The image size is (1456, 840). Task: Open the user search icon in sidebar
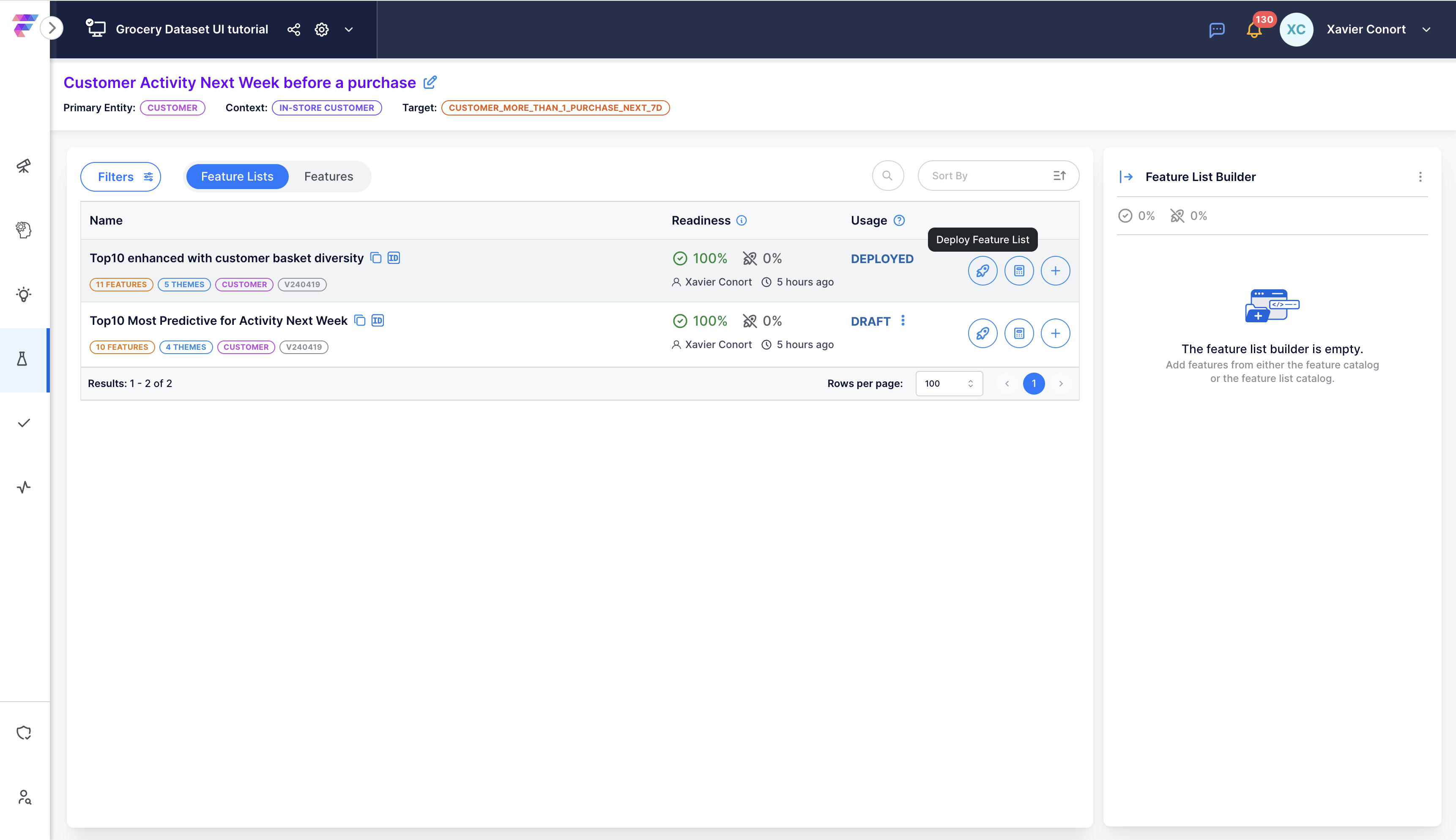pos(24,797)
